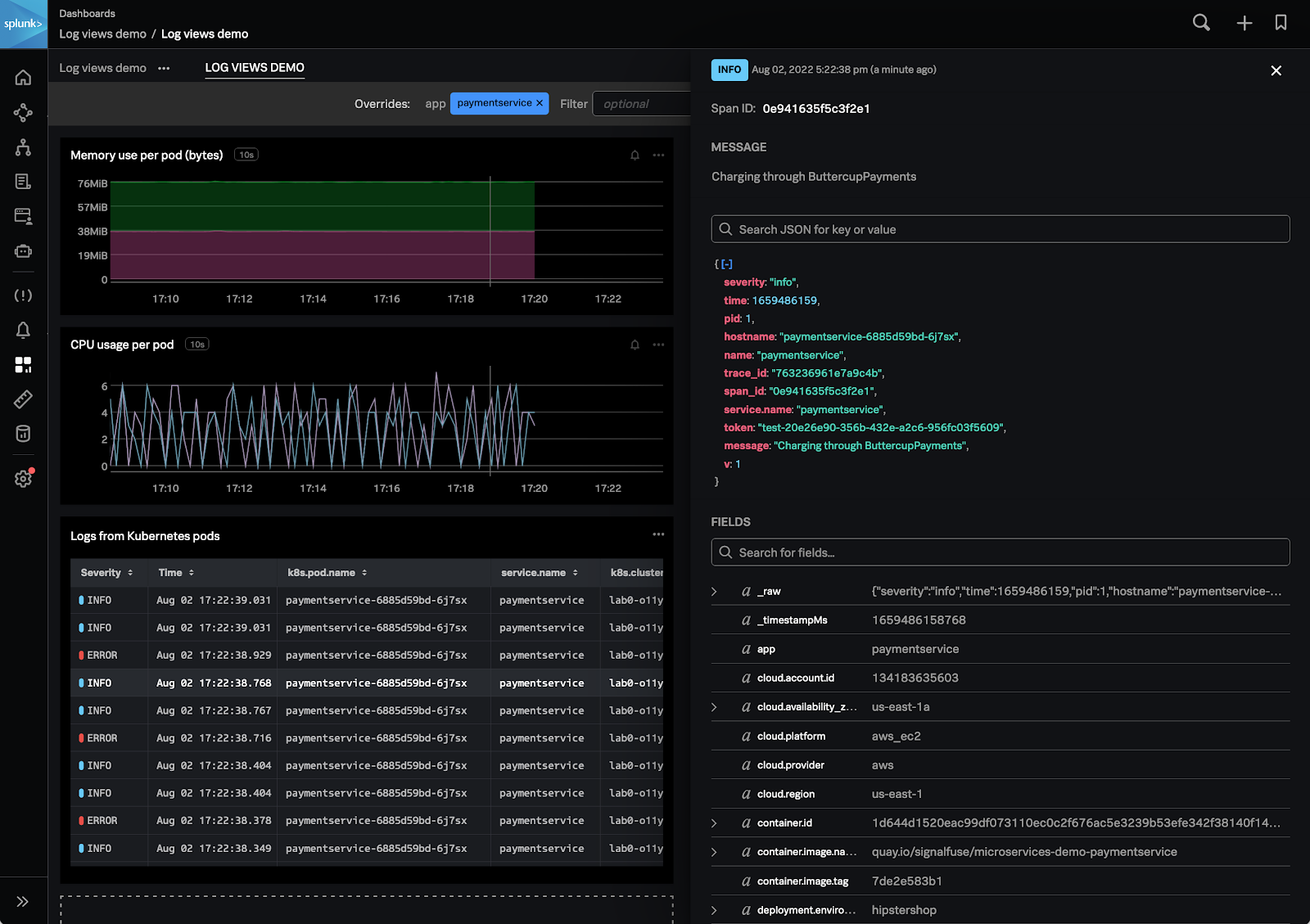
Task: Expand the container.id field entry
Action: coord(713,823)
